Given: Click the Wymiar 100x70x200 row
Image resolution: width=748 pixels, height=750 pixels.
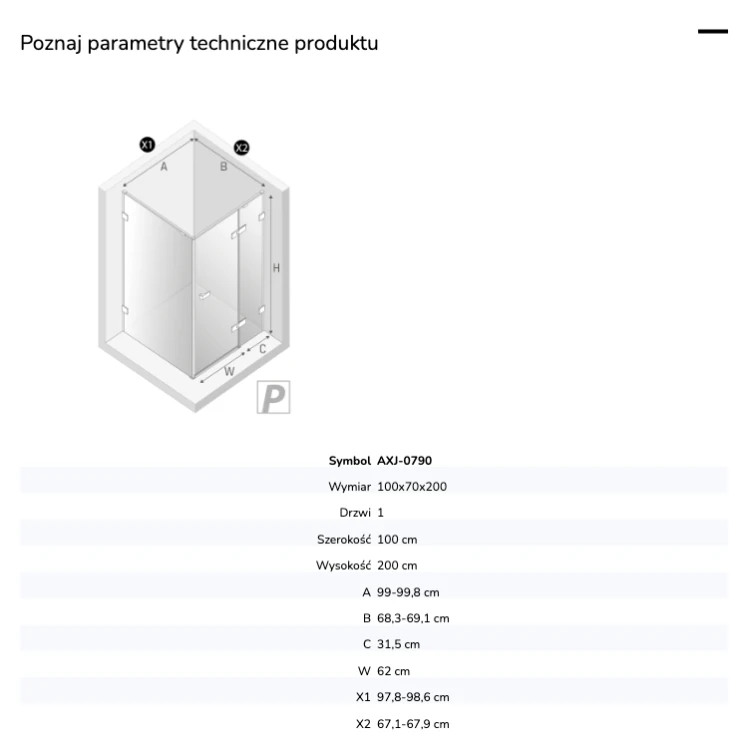Looking at the screenshot, I should 374,486.
